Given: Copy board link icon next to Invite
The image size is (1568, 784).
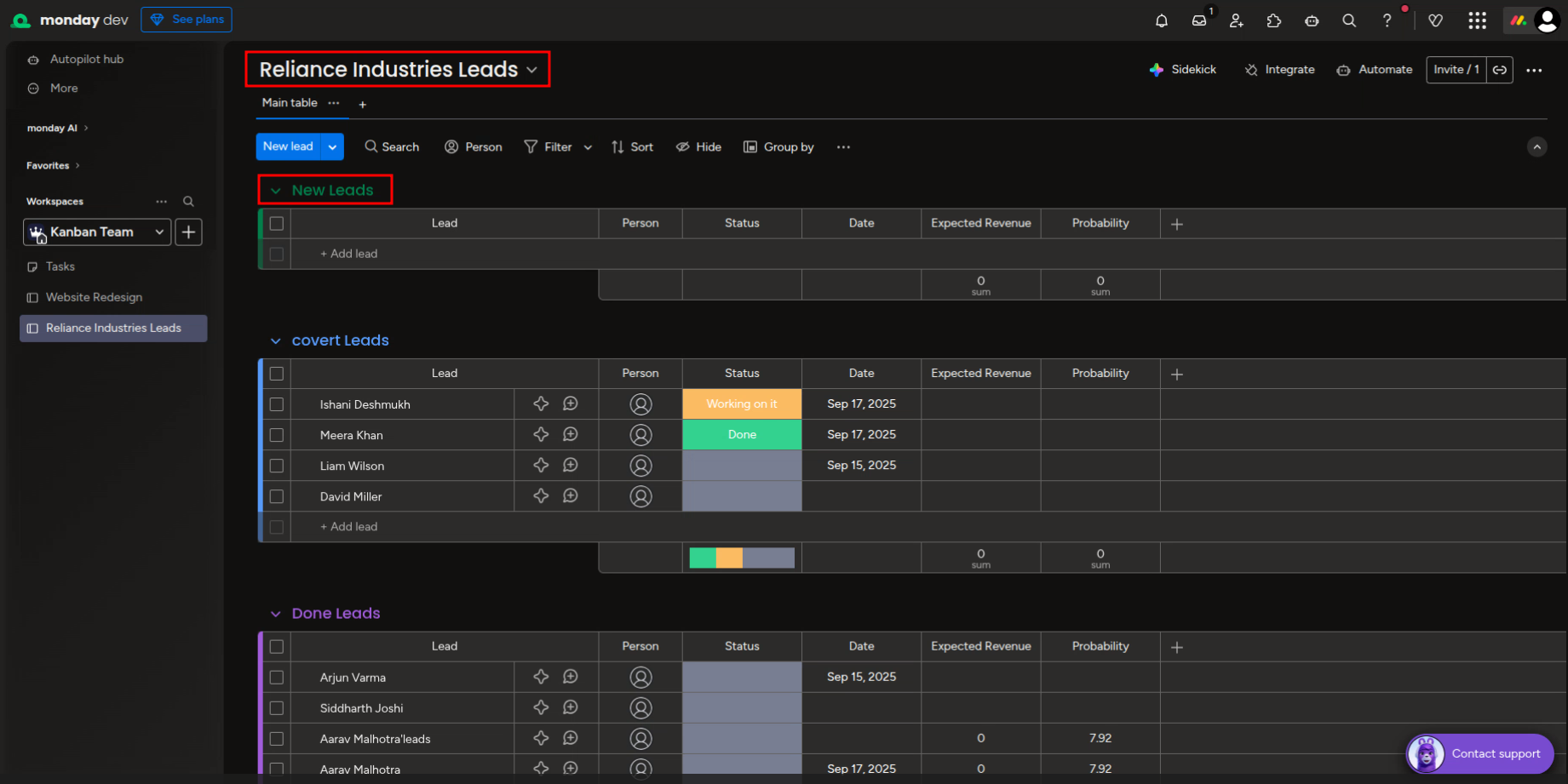Looking at the screenshot, I should [1500, 70].
